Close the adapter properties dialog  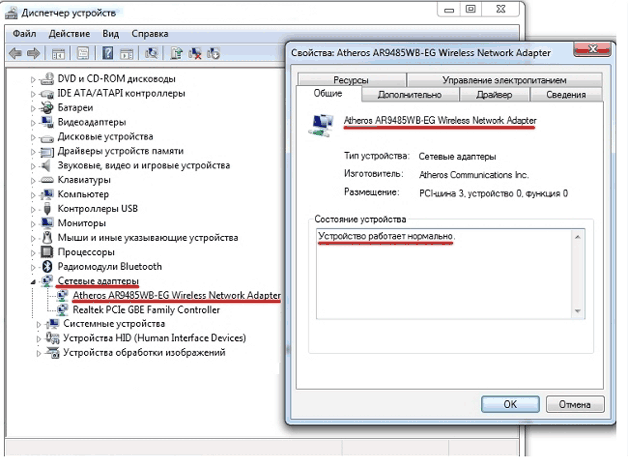coord(592,49)
